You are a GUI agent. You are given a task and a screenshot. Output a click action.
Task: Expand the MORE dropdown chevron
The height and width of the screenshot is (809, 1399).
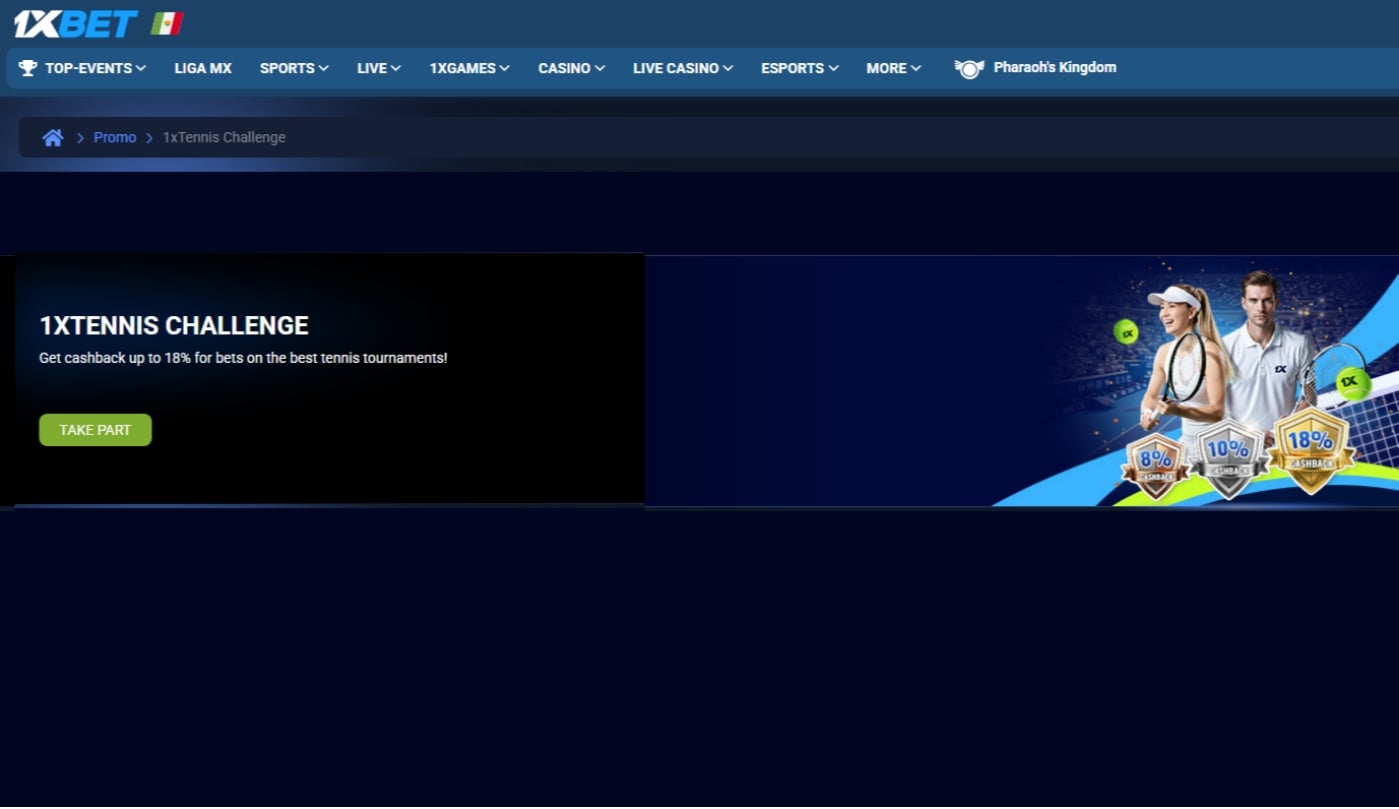click(x=916, y=68)
